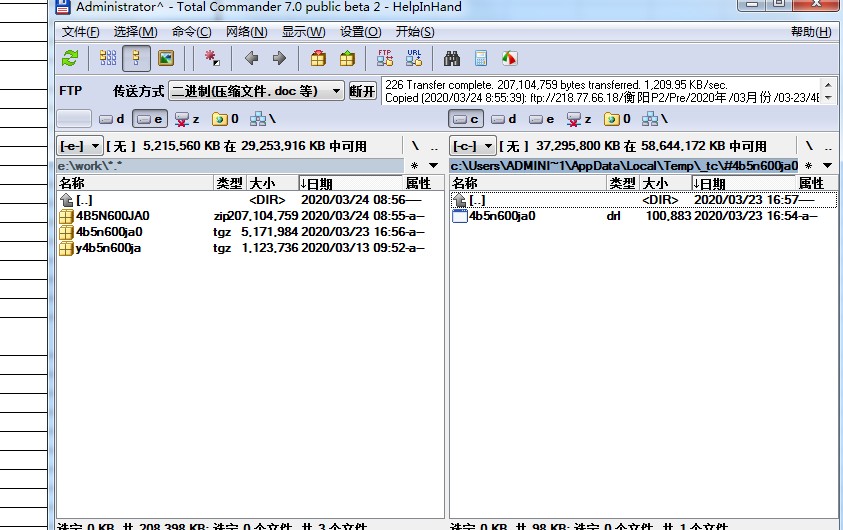Open network neighborhood in right drive bar
This screenshot has width=843, height=530.
655,119
